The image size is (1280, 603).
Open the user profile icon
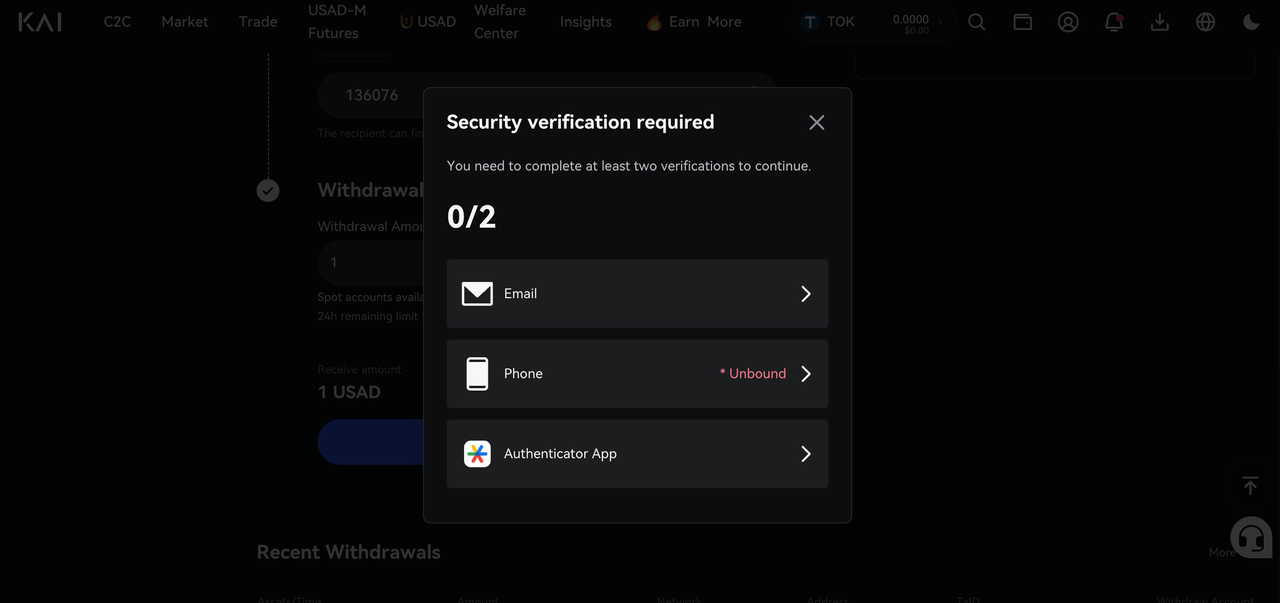(x=1068, y=22)
